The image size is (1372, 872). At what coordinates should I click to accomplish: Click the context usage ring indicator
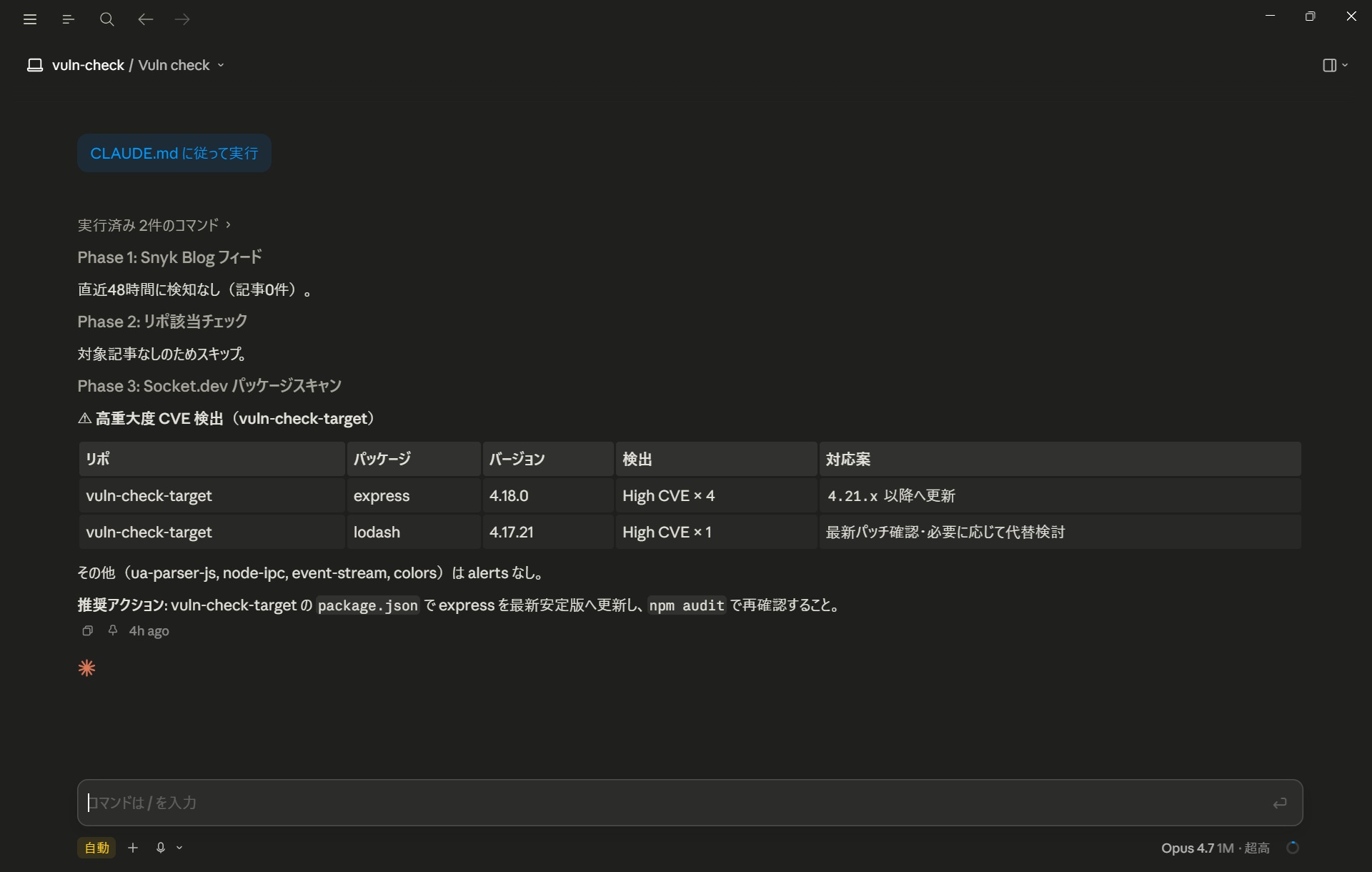tap(1293, 848)
